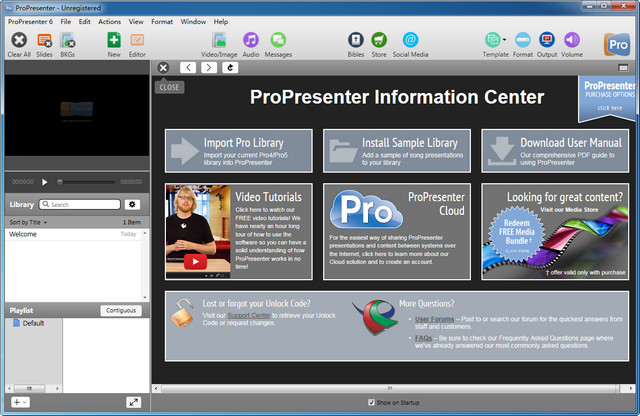The image size is (640, 416).
Task: Open the User Forums link
Action: click(434, 319)
